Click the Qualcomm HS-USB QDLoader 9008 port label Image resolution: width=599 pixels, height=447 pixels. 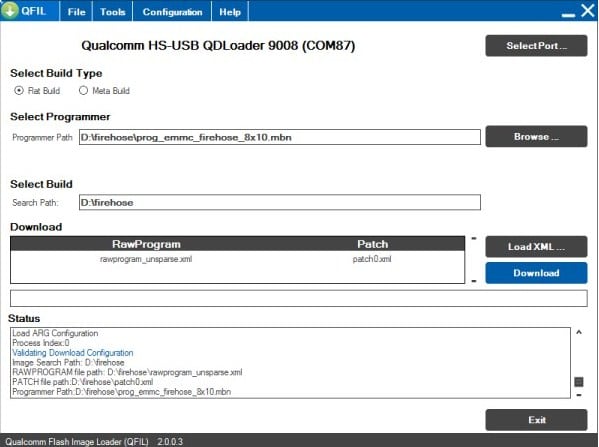point(218,45)
